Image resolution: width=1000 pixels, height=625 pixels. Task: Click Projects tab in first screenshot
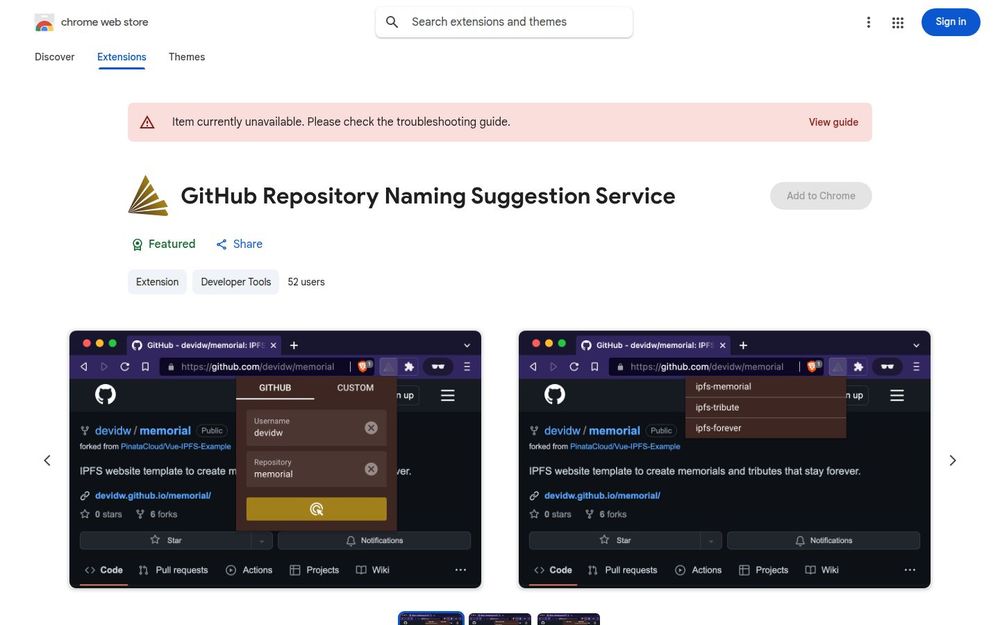314,570
